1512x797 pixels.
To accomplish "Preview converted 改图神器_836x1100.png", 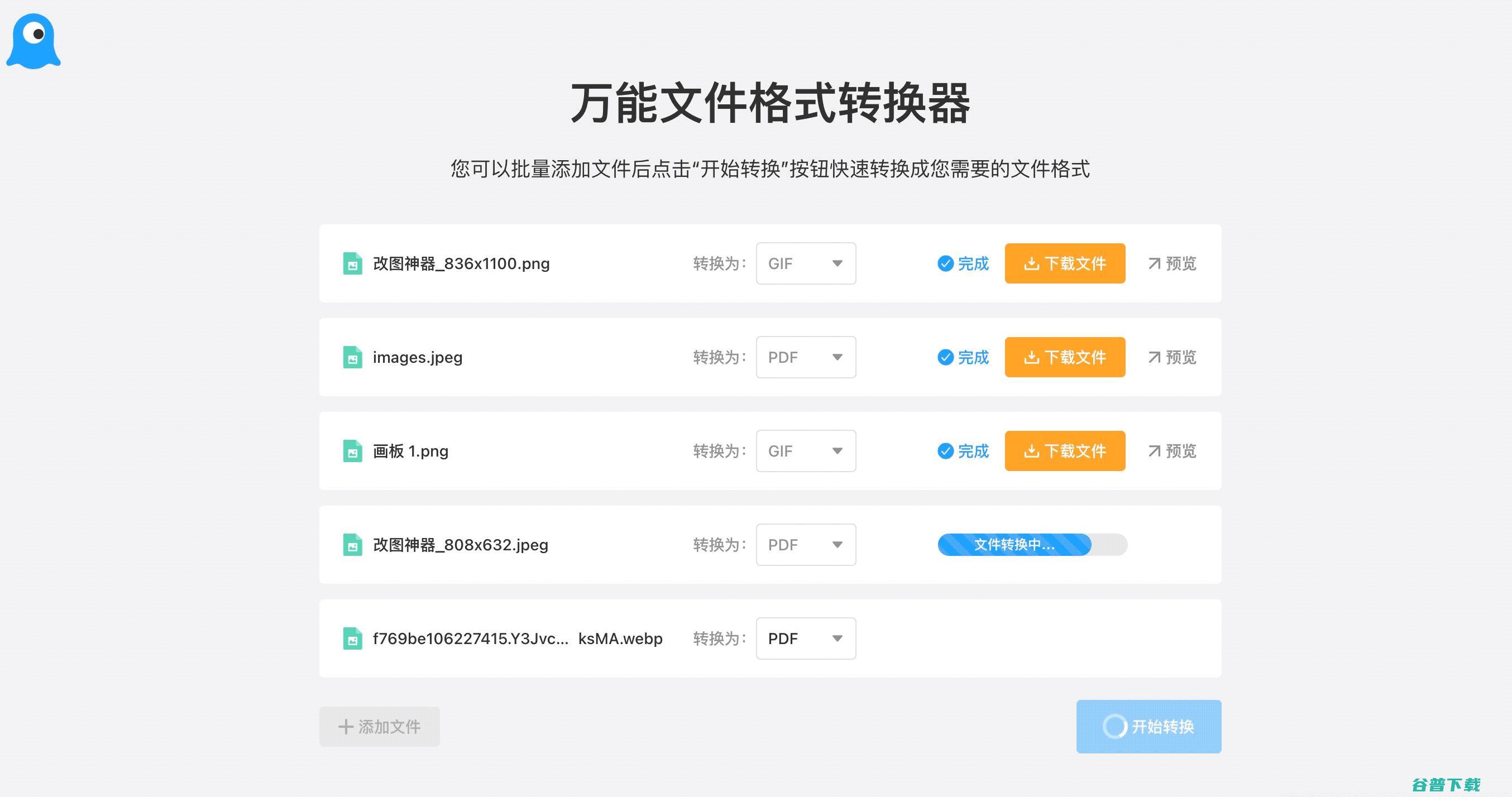I will pyautogui.click(x=1172, y=263).
